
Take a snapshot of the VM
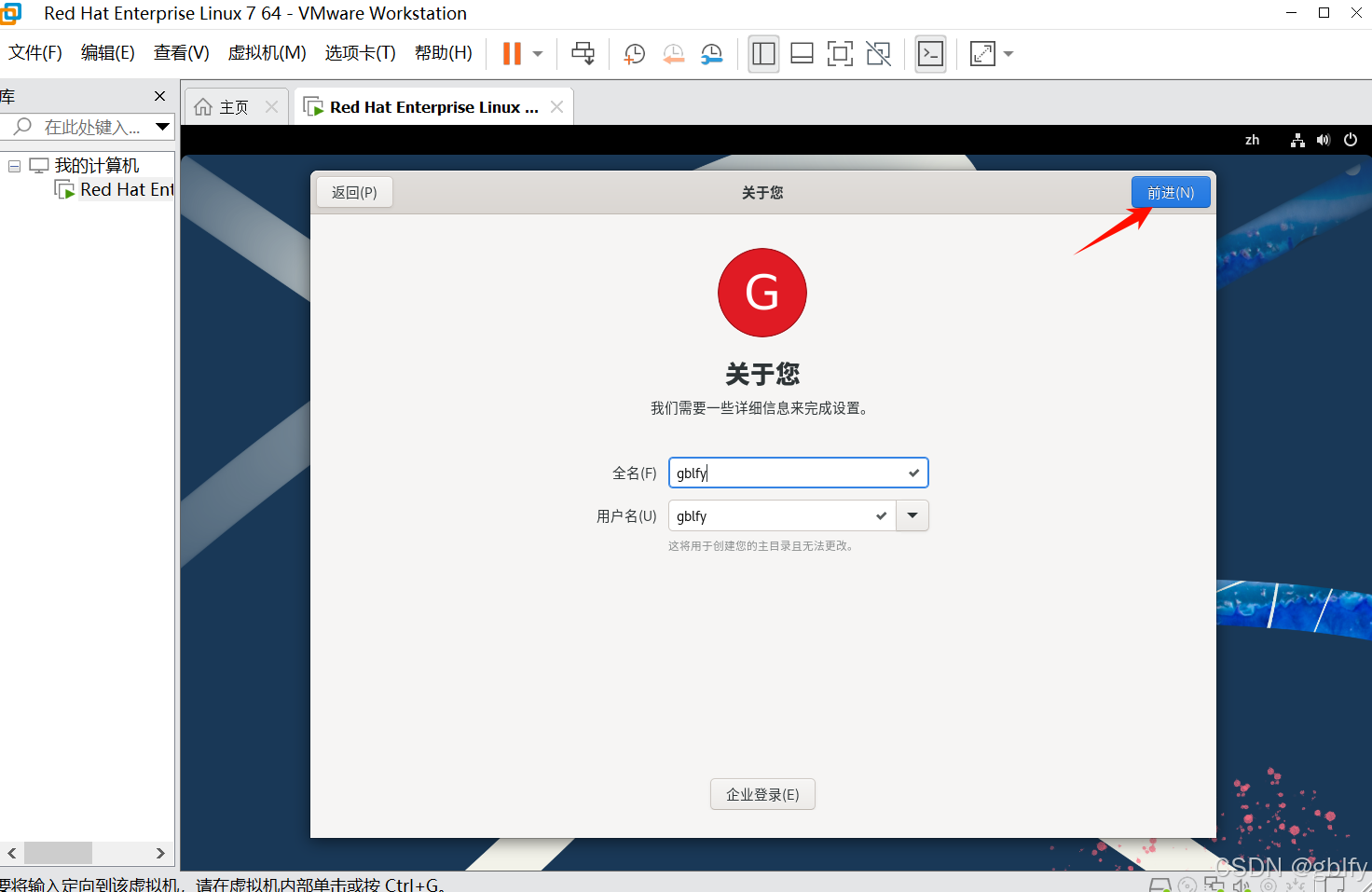pos(634,54)
